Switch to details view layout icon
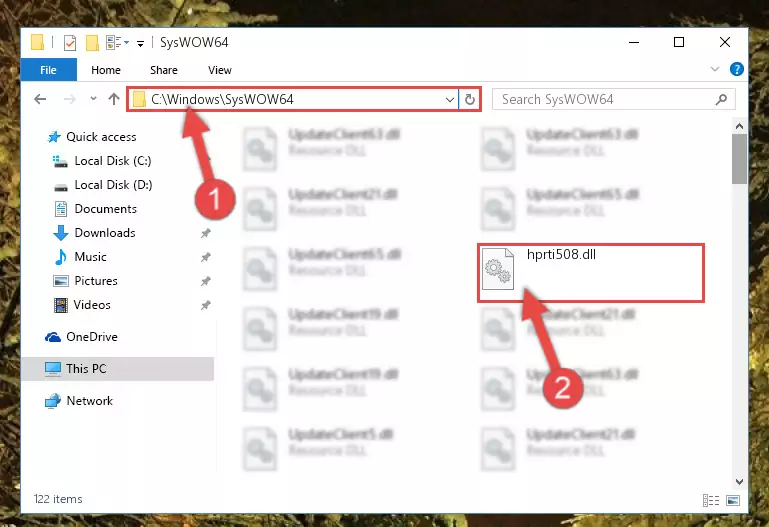The image size is (769, 527). point(711,500)
